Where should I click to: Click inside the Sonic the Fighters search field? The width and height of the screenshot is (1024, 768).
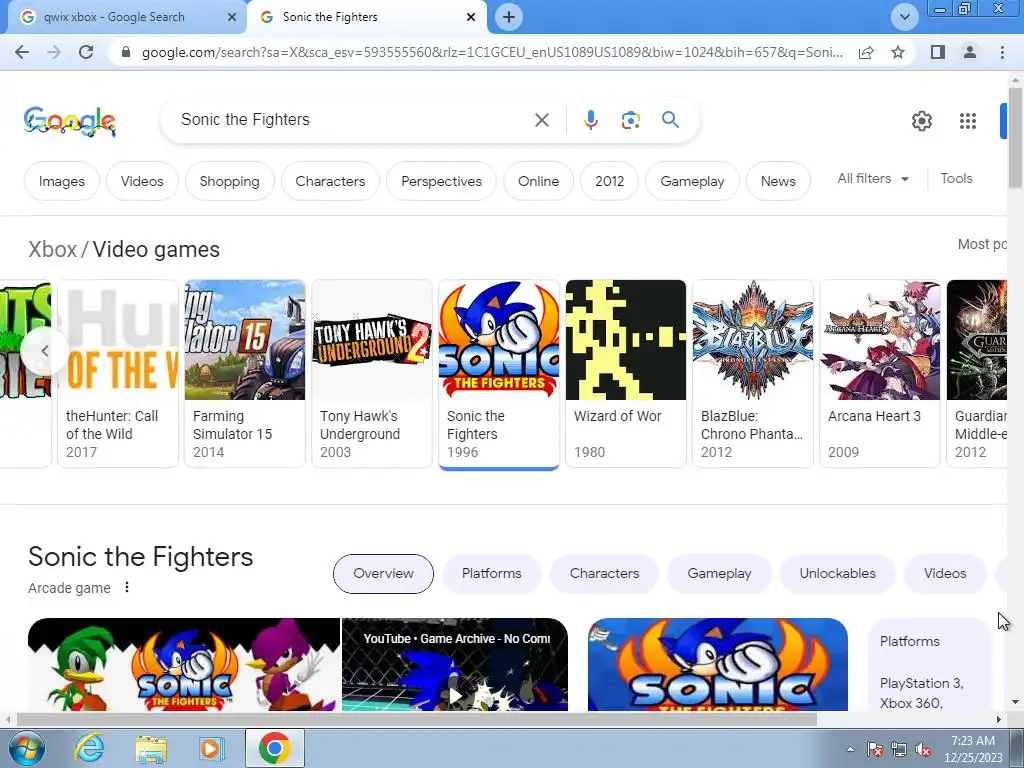click(x=353, y=120)
